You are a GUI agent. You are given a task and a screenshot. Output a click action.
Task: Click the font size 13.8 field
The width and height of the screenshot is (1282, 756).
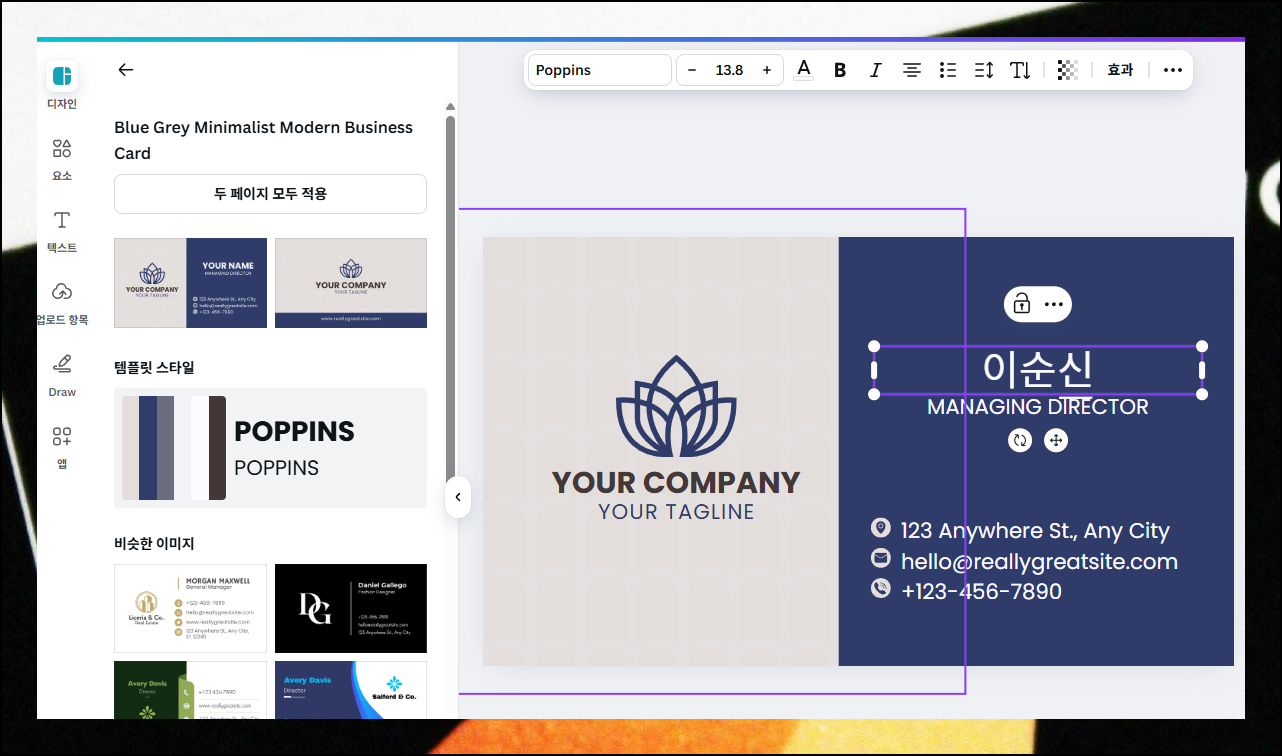tap(729, 70)
